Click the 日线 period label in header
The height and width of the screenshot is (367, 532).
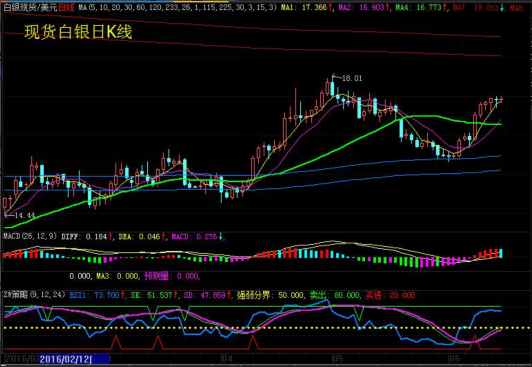click(x=66, y=7)
